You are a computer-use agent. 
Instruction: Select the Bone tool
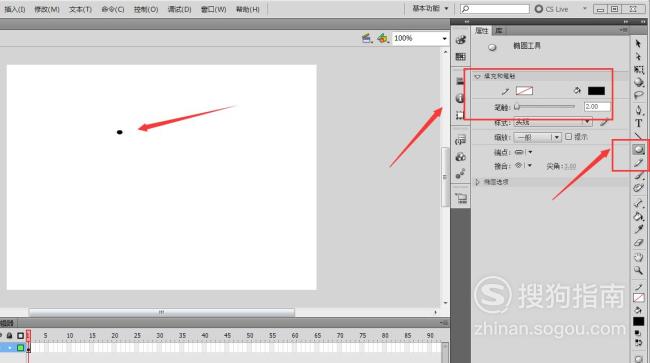click(x=638, y=203)
